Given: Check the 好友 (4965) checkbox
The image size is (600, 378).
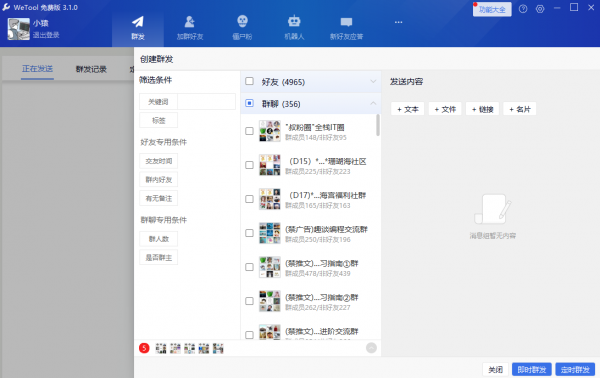Looking at the screenshot, I should (x=249, y=81).
